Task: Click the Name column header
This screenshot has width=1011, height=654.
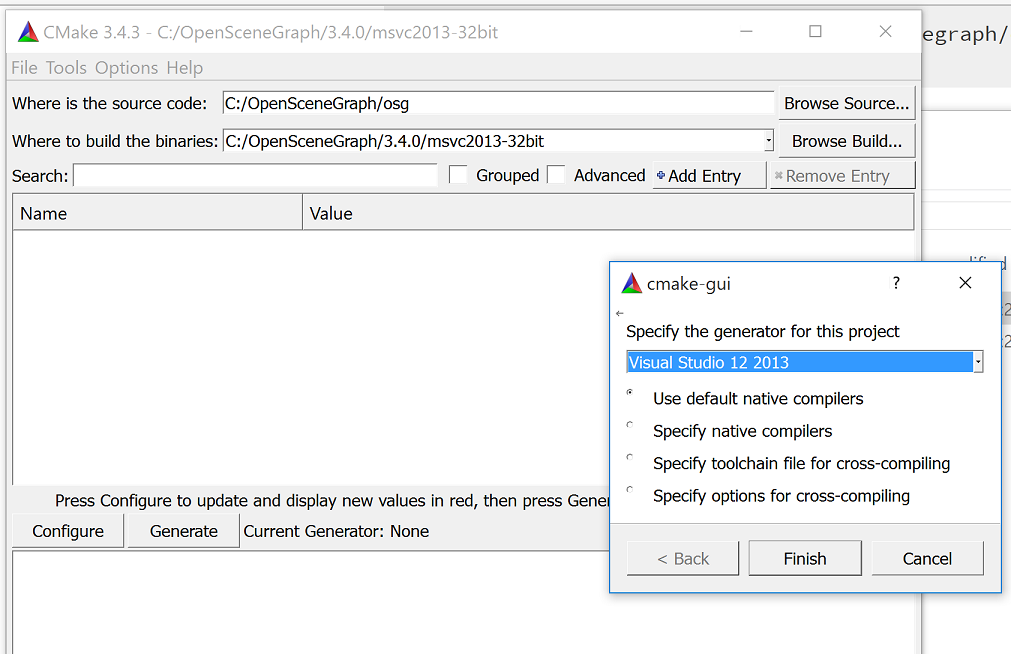Action: [x=157, y=213]
